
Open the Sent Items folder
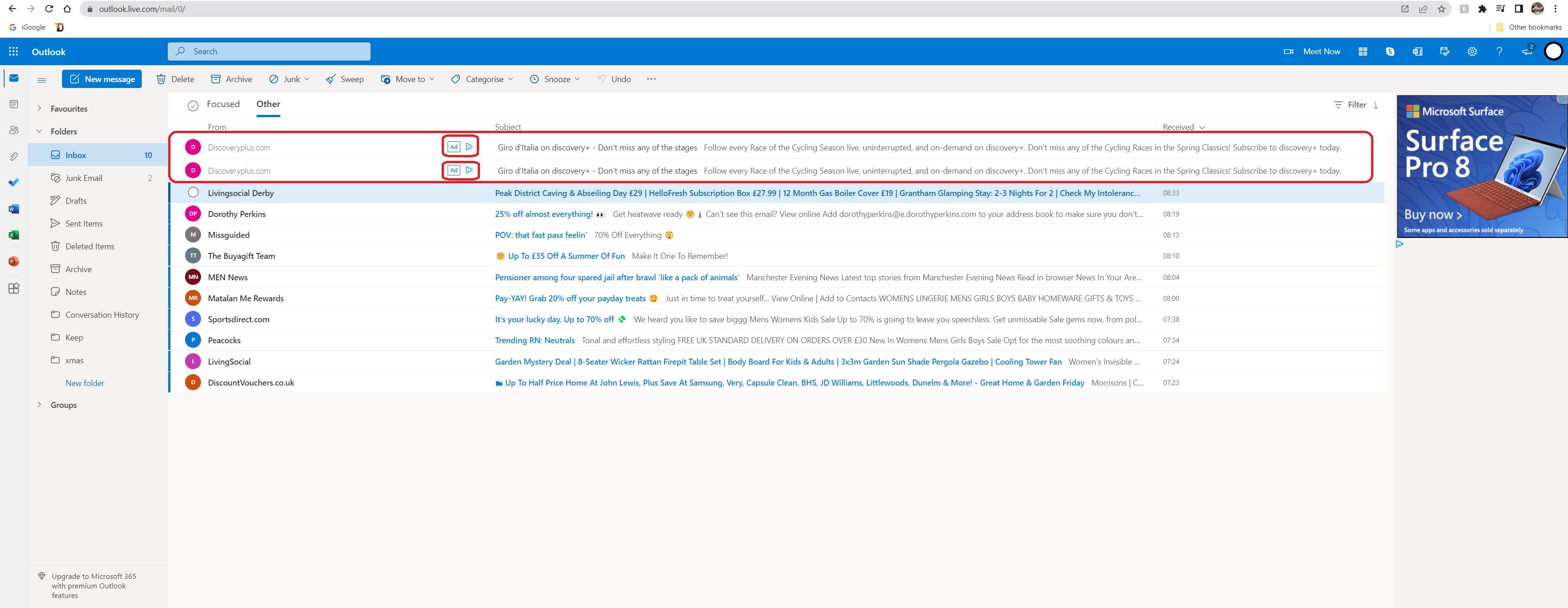pos(98,223)
